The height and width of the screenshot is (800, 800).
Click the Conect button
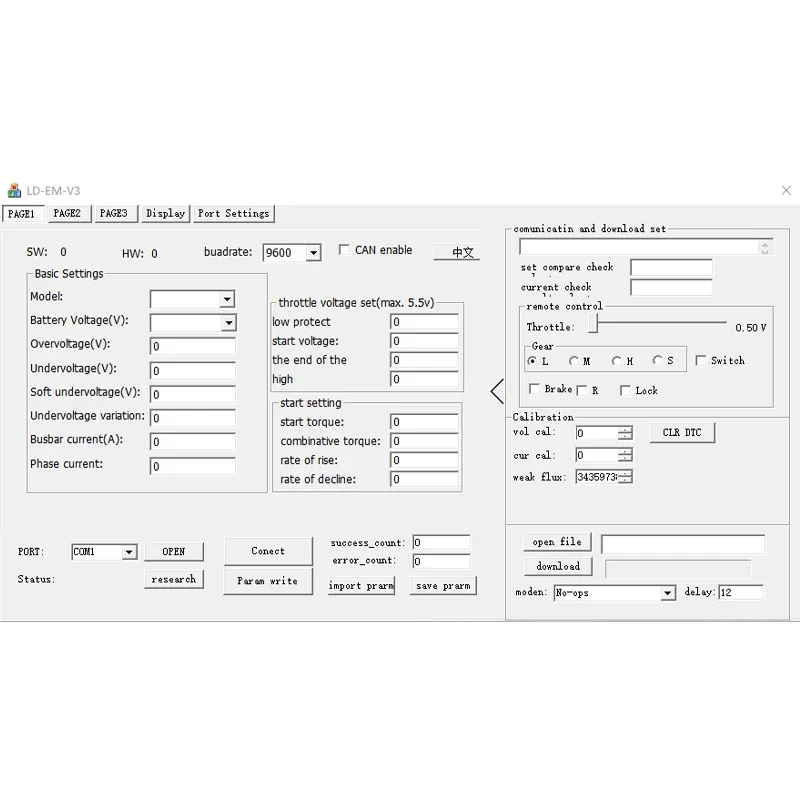(268, 549)
